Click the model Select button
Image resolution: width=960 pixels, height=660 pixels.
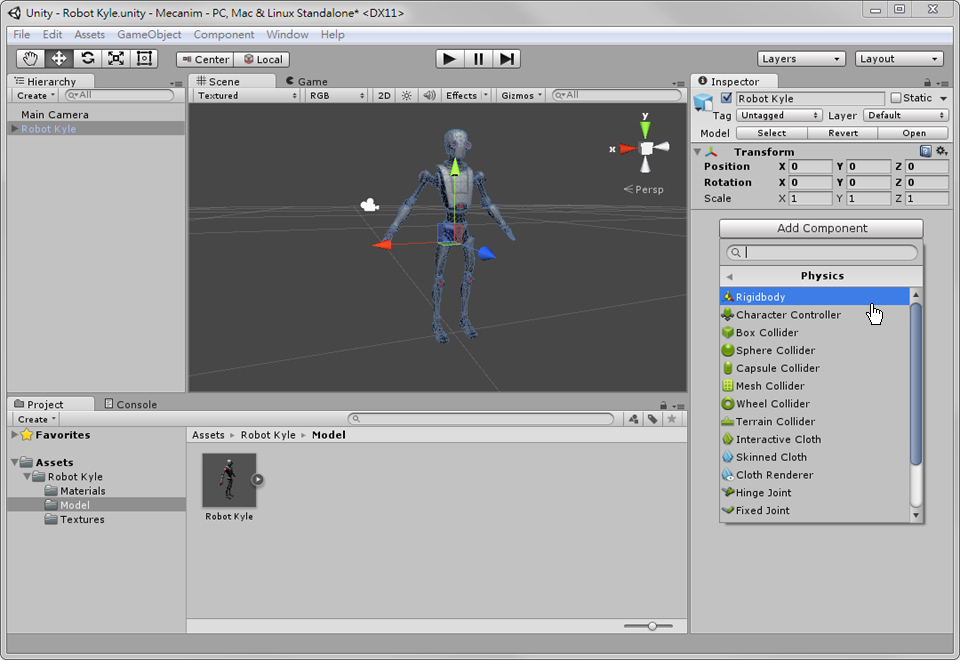[771, 133]
